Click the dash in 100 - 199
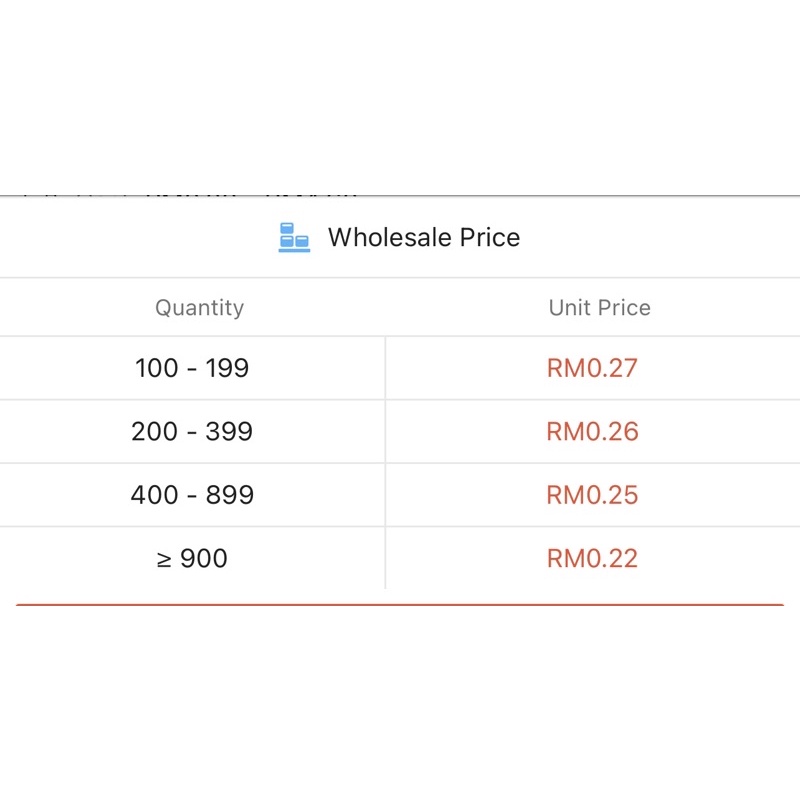Screen dimensions: 800x800 click(192, 370)
